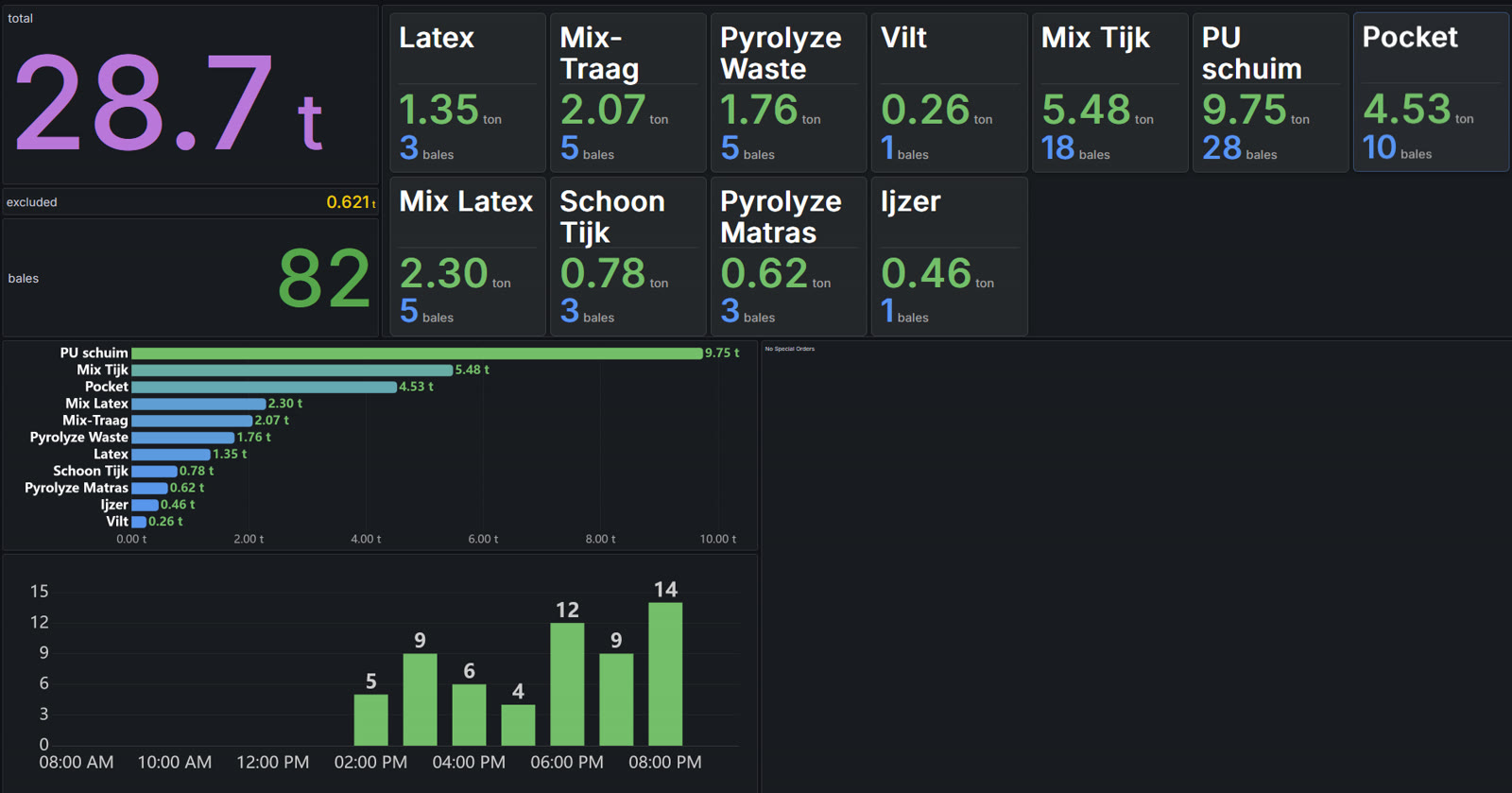The height and width of the screenshot is (793, 1512).
Task: Select the Mix-Traag 2.07 ton value
Action: (613, 111)
